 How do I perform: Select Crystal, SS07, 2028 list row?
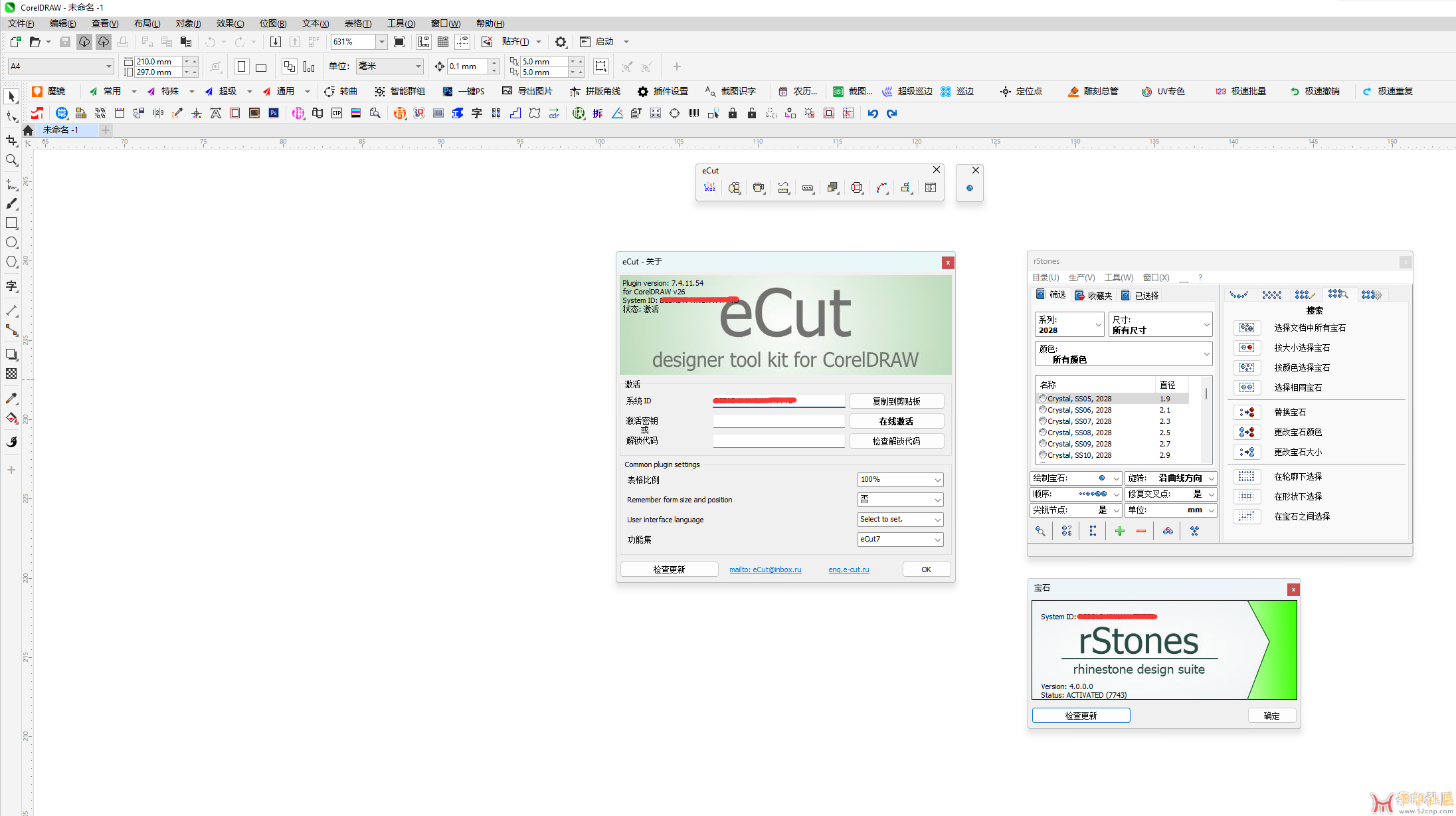(1079, 421)
